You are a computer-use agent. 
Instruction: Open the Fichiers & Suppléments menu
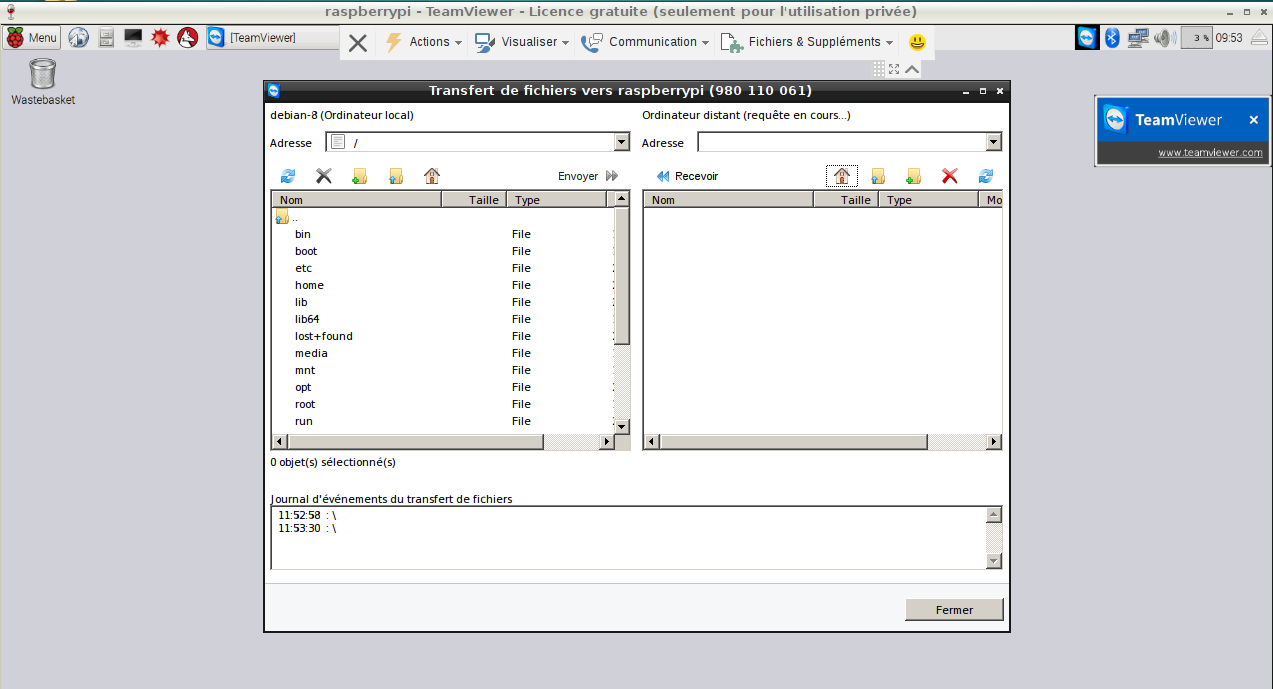(x=807, y=42)
